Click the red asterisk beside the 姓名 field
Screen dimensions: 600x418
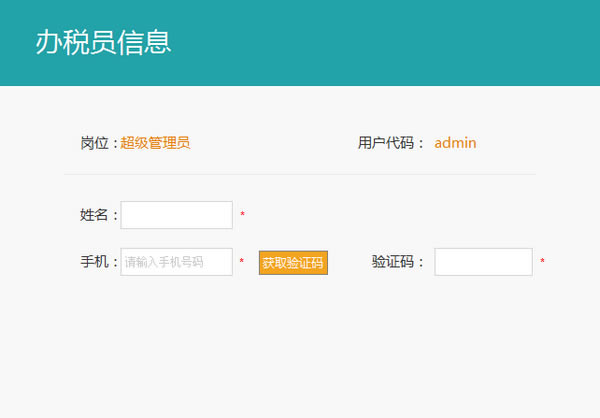pyautogui.click(x=242, y=215)
